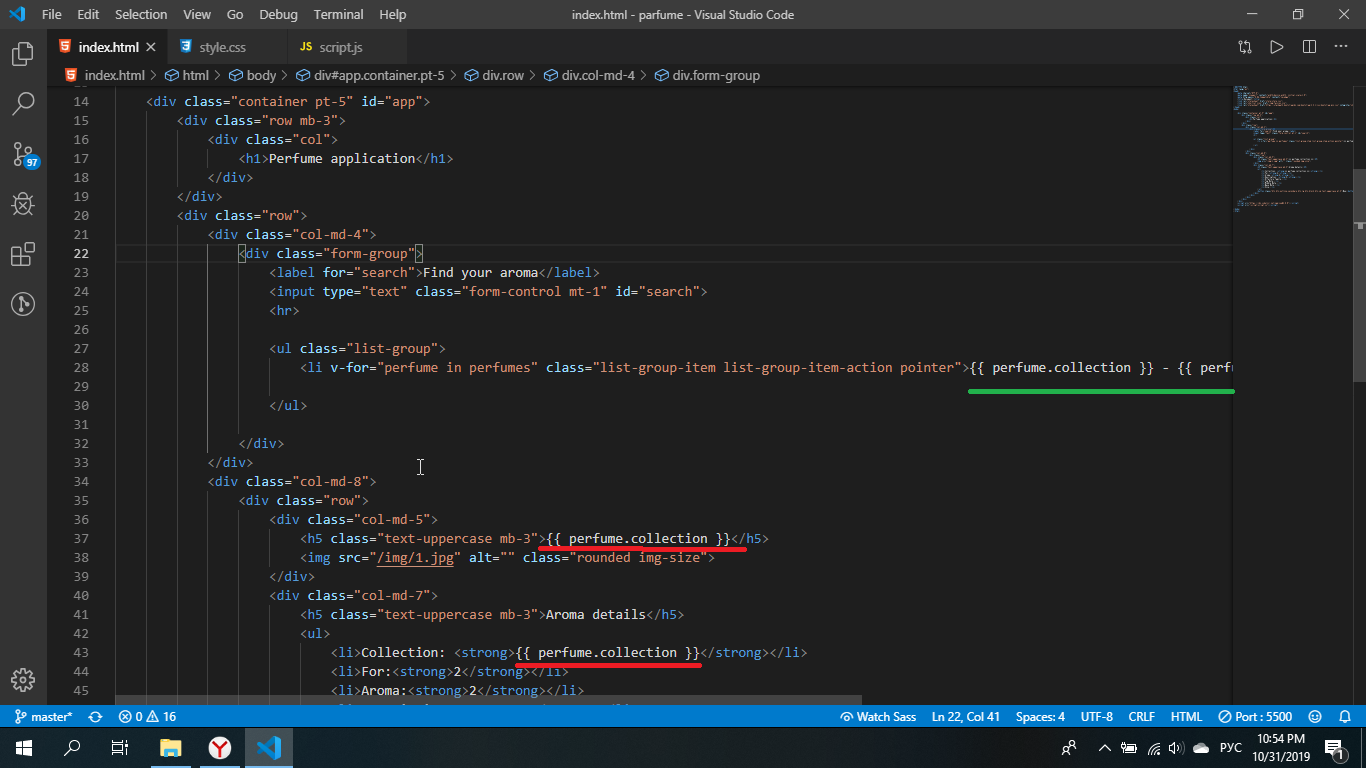1366x768 pixels.
Task: Open volume control in system tray
Action: (x=1177, y=747)
